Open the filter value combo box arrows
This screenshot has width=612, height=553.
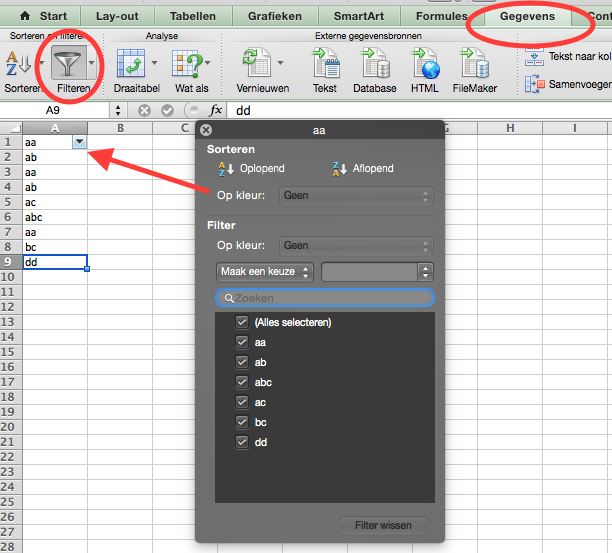(425, 272)
